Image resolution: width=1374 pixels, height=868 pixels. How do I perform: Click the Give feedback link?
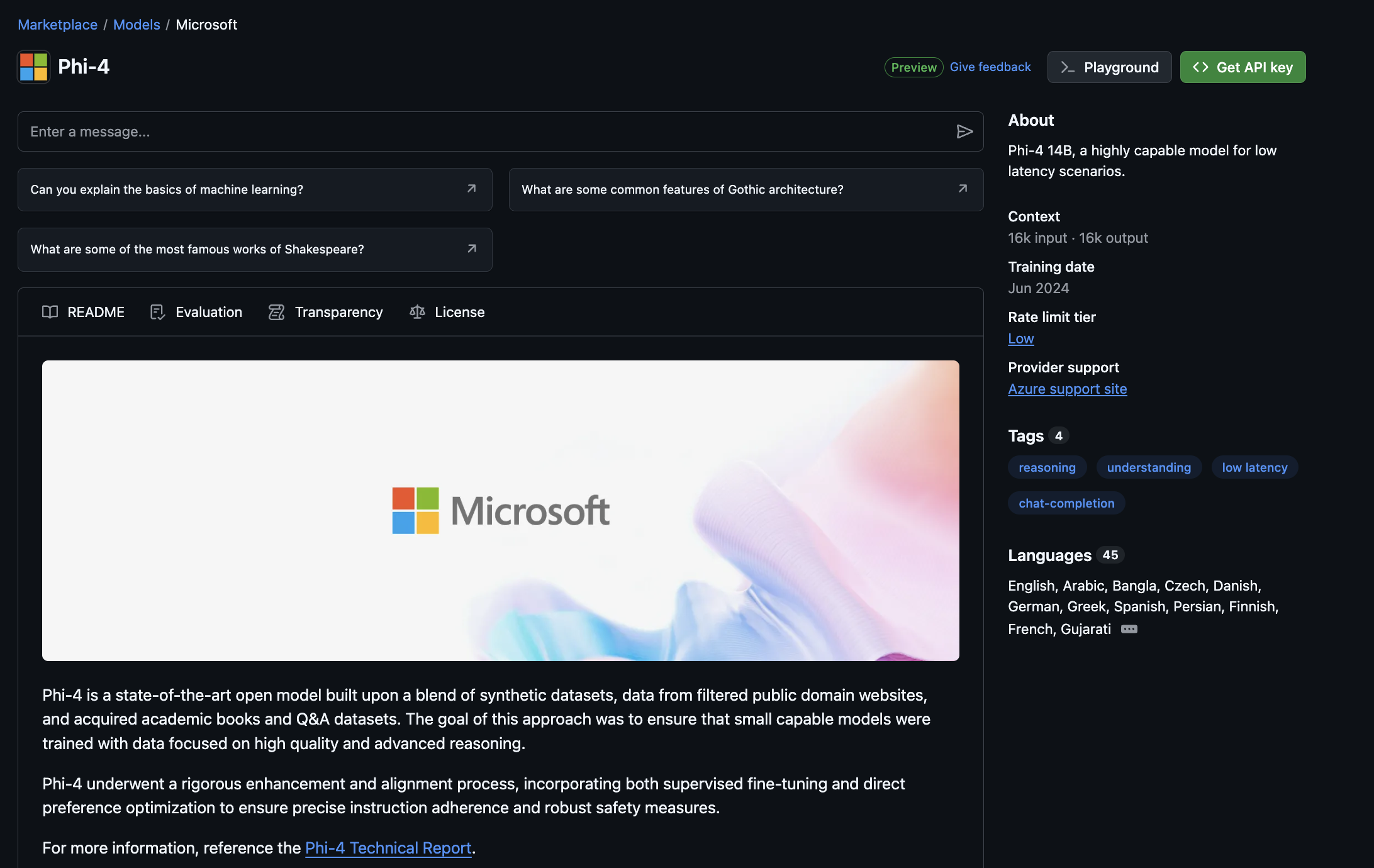pyautogui.click(x=990, y=67)
